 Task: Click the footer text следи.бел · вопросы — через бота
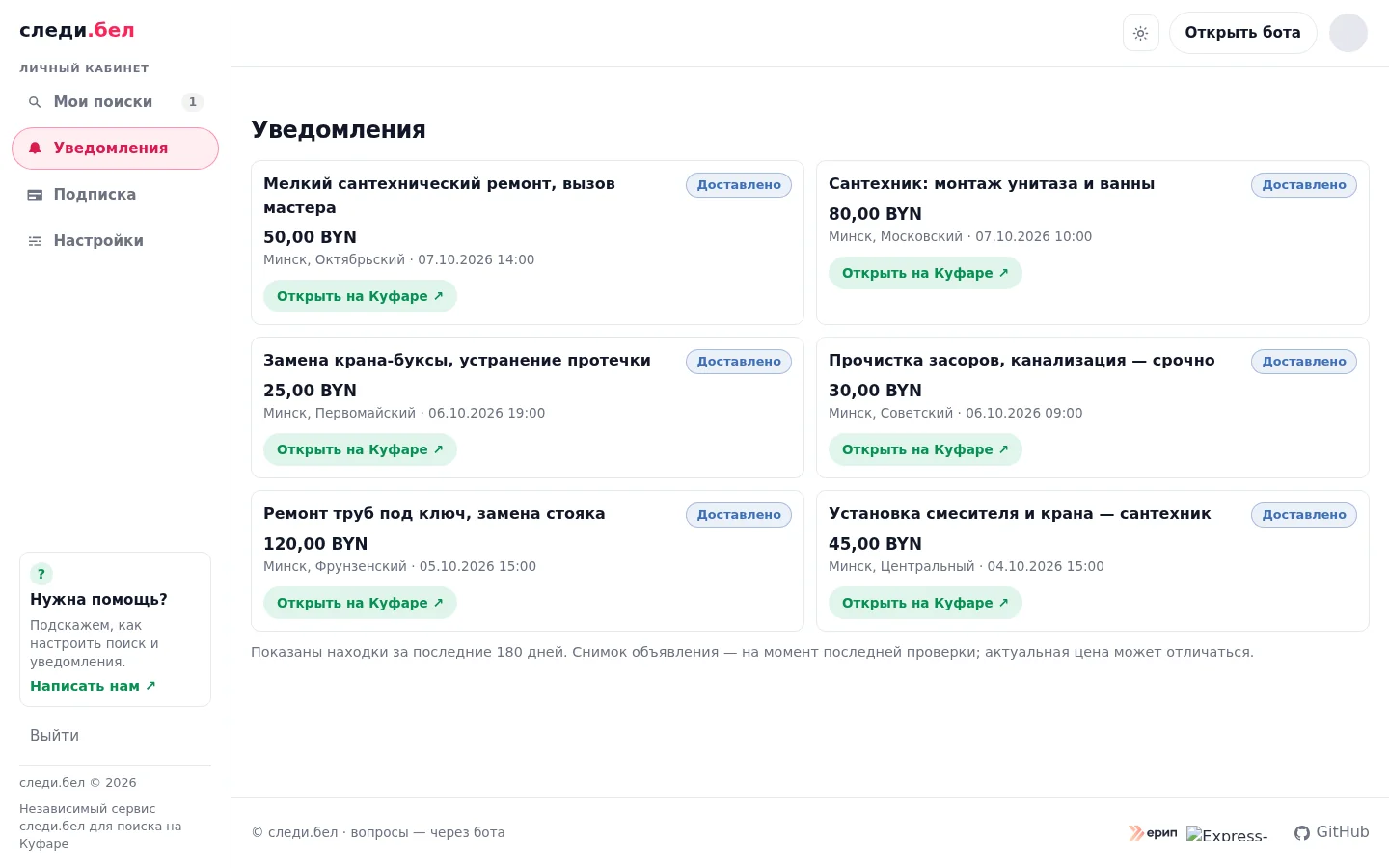pyautogui.click(x=378, y=832)
